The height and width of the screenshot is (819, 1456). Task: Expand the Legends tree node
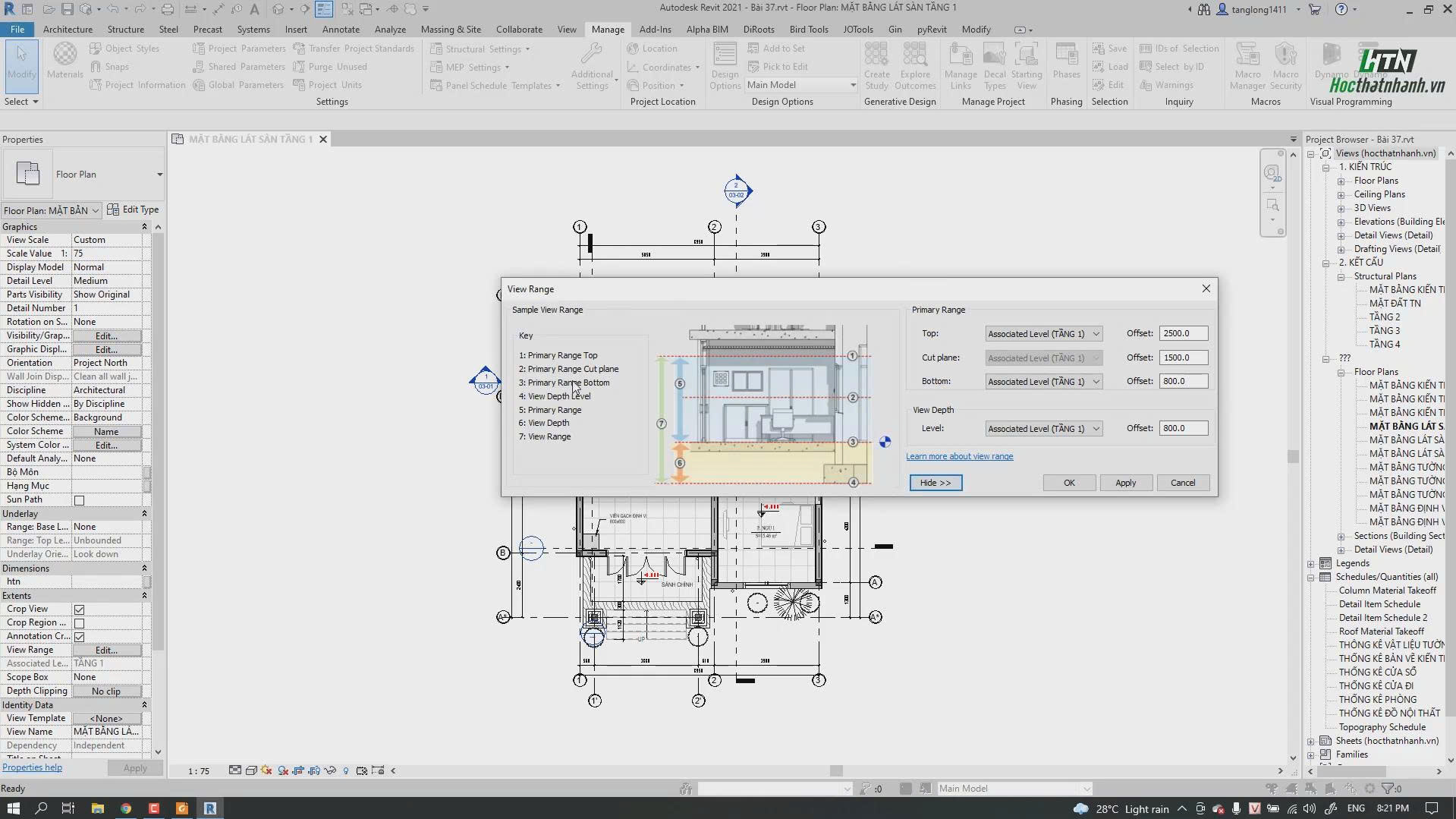1311,564
